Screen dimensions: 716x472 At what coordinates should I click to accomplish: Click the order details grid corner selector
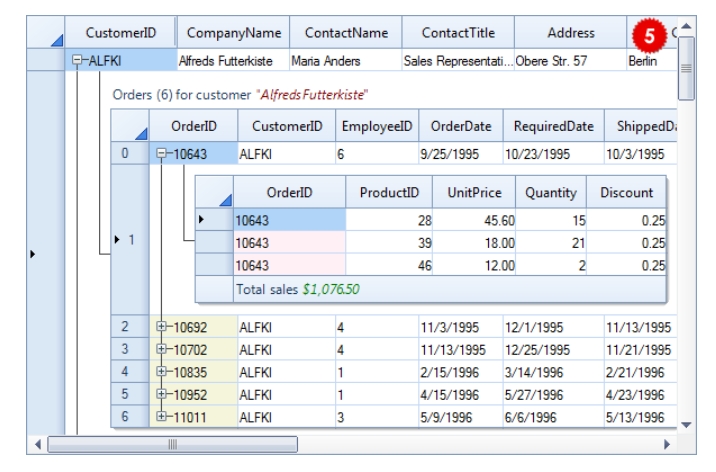(x=214, y=192)
